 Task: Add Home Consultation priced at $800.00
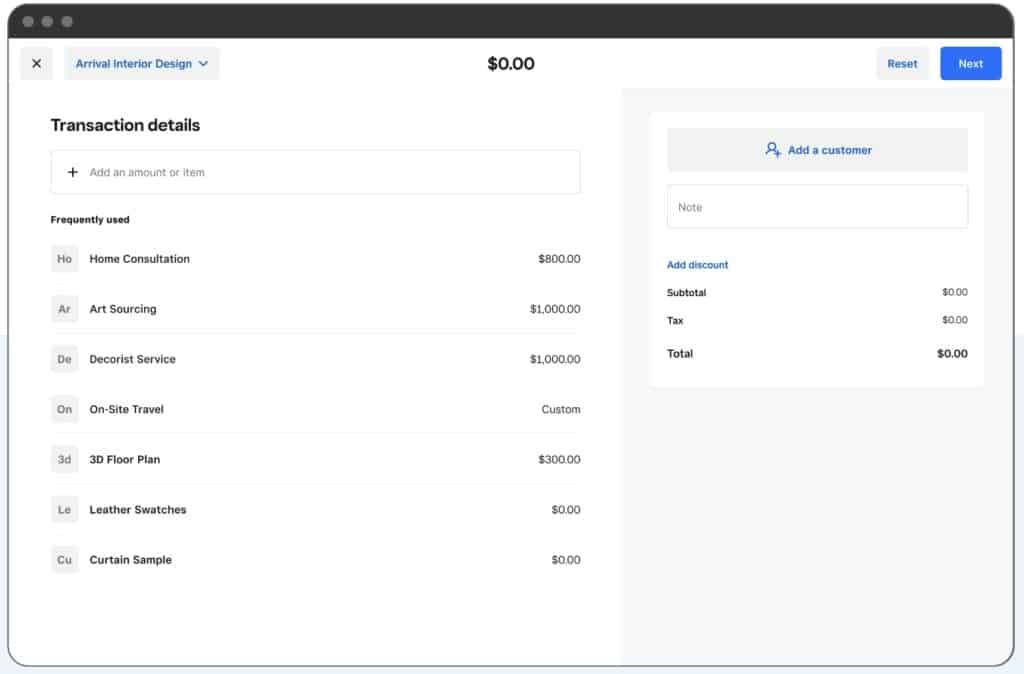[558, 259]
